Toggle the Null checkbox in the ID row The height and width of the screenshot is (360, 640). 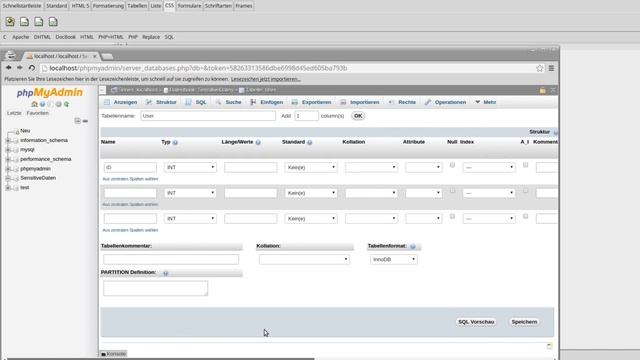pos(452,165)
